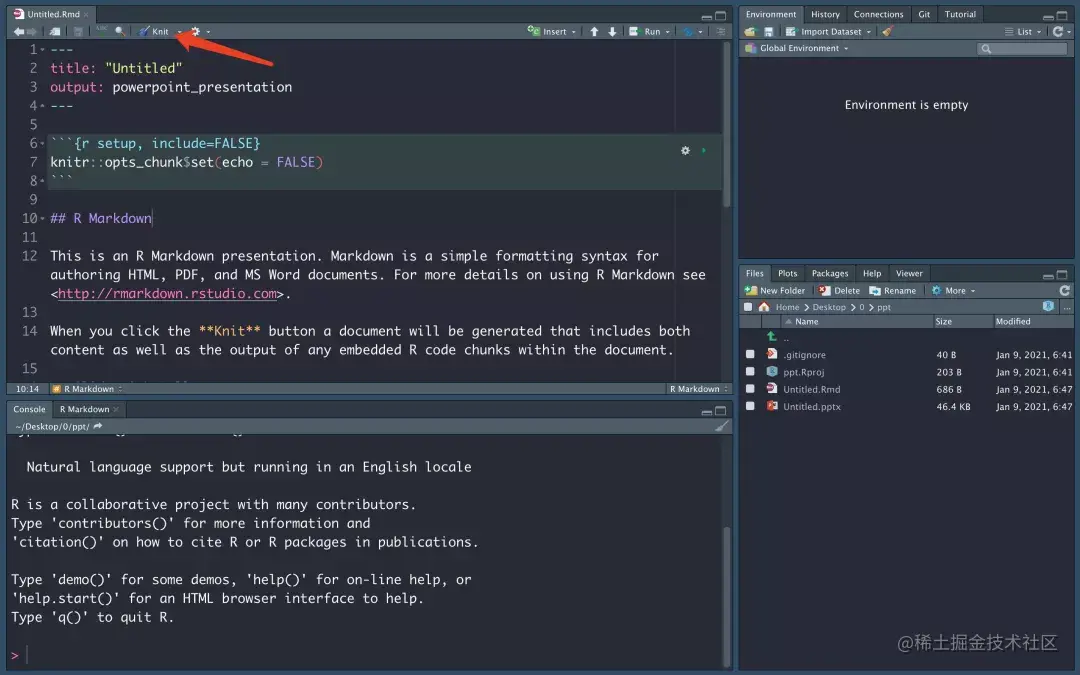Run spell check ABC icon
The image size is (1080, 675).
click(101, 31)
